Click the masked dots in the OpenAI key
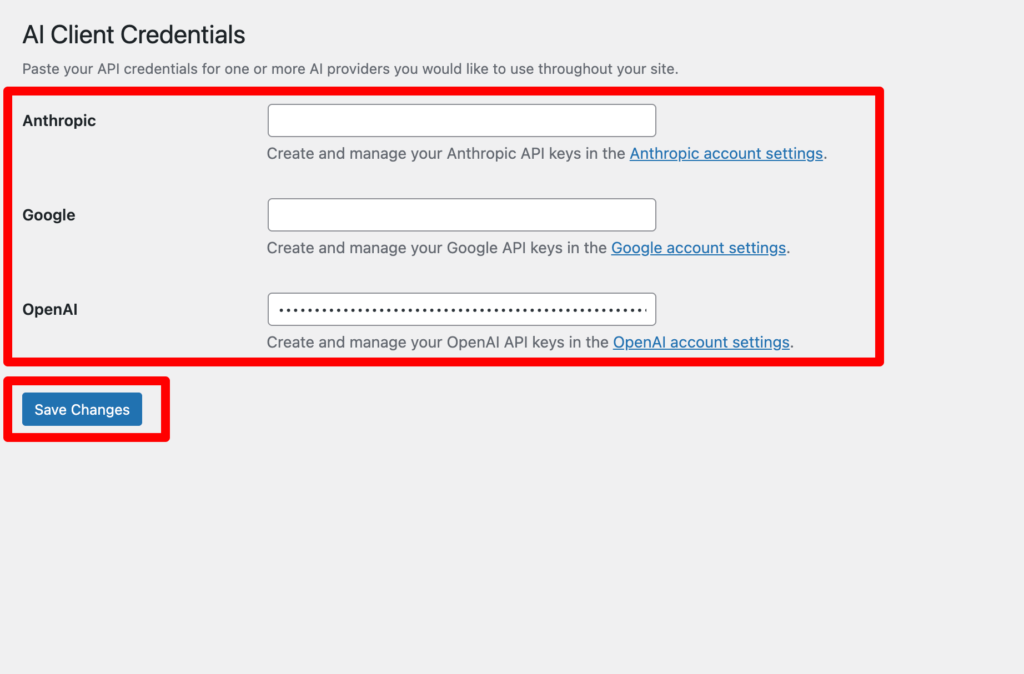Screen dimensions: 1024x674 point(462,310)
